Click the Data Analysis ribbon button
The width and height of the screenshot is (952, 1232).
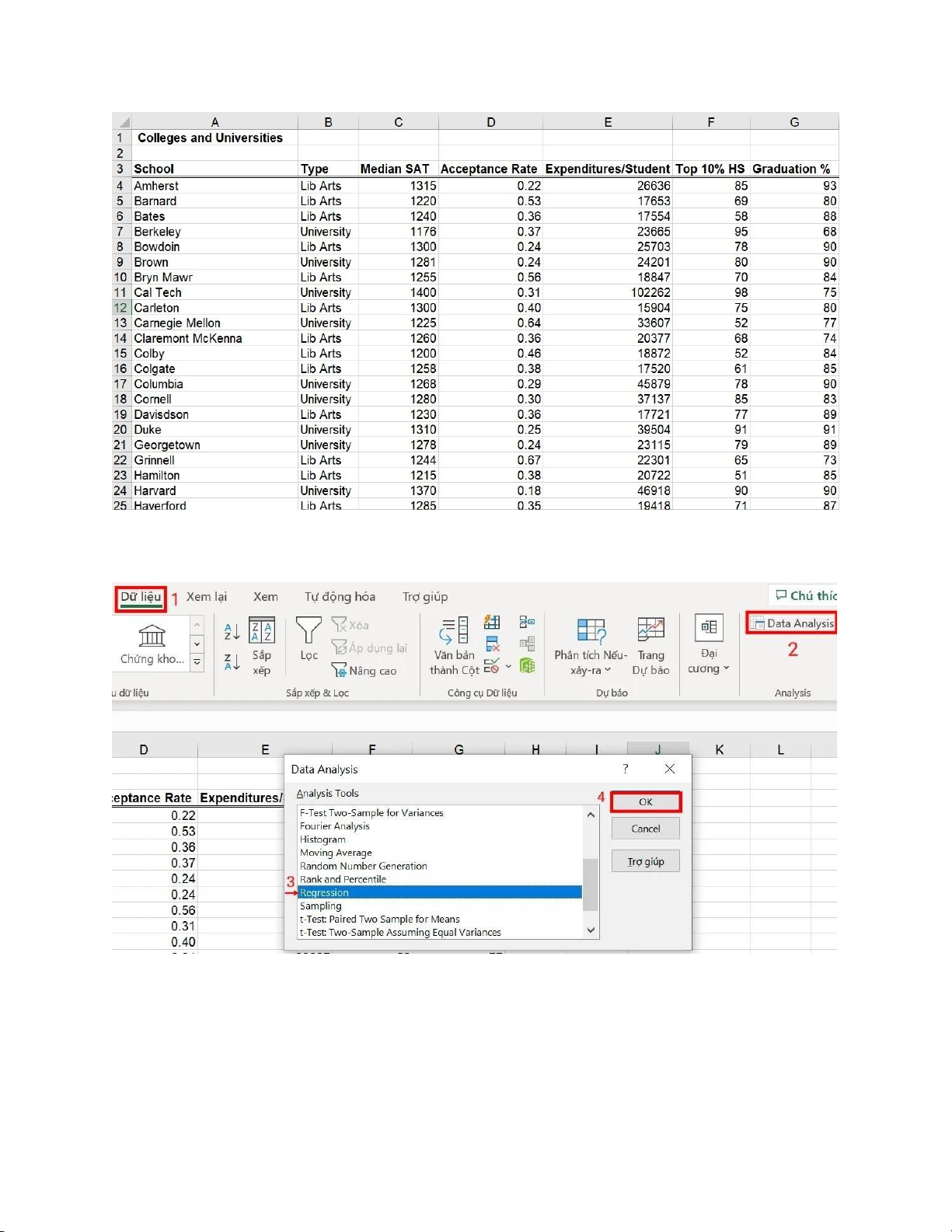[792, 623]
